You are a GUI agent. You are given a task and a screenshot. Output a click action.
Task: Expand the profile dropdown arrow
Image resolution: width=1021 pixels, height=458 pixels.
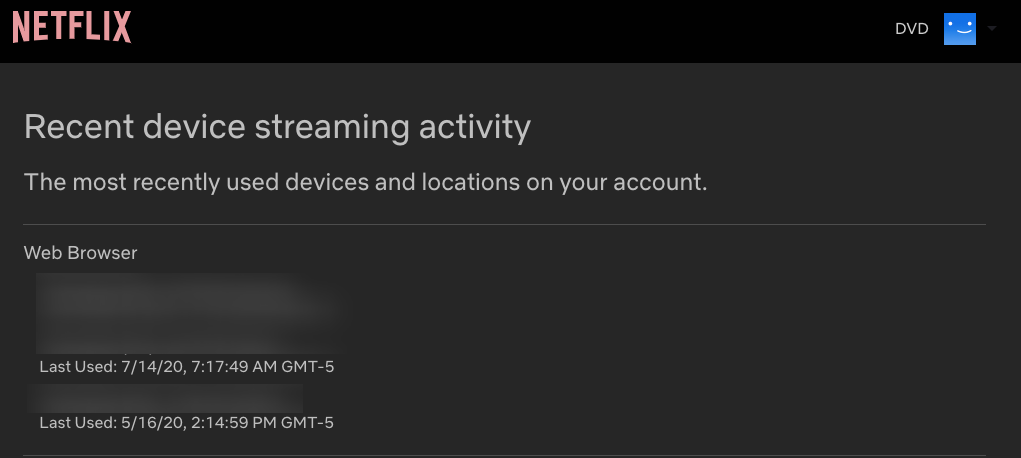point(991,29)
